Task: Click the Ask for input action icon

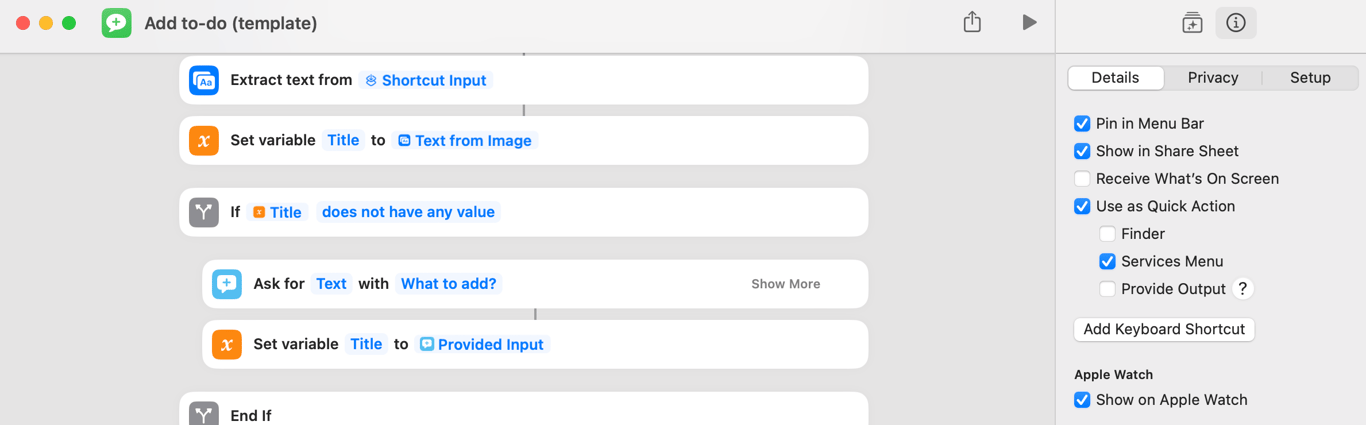Action: (x=227, y=284)
